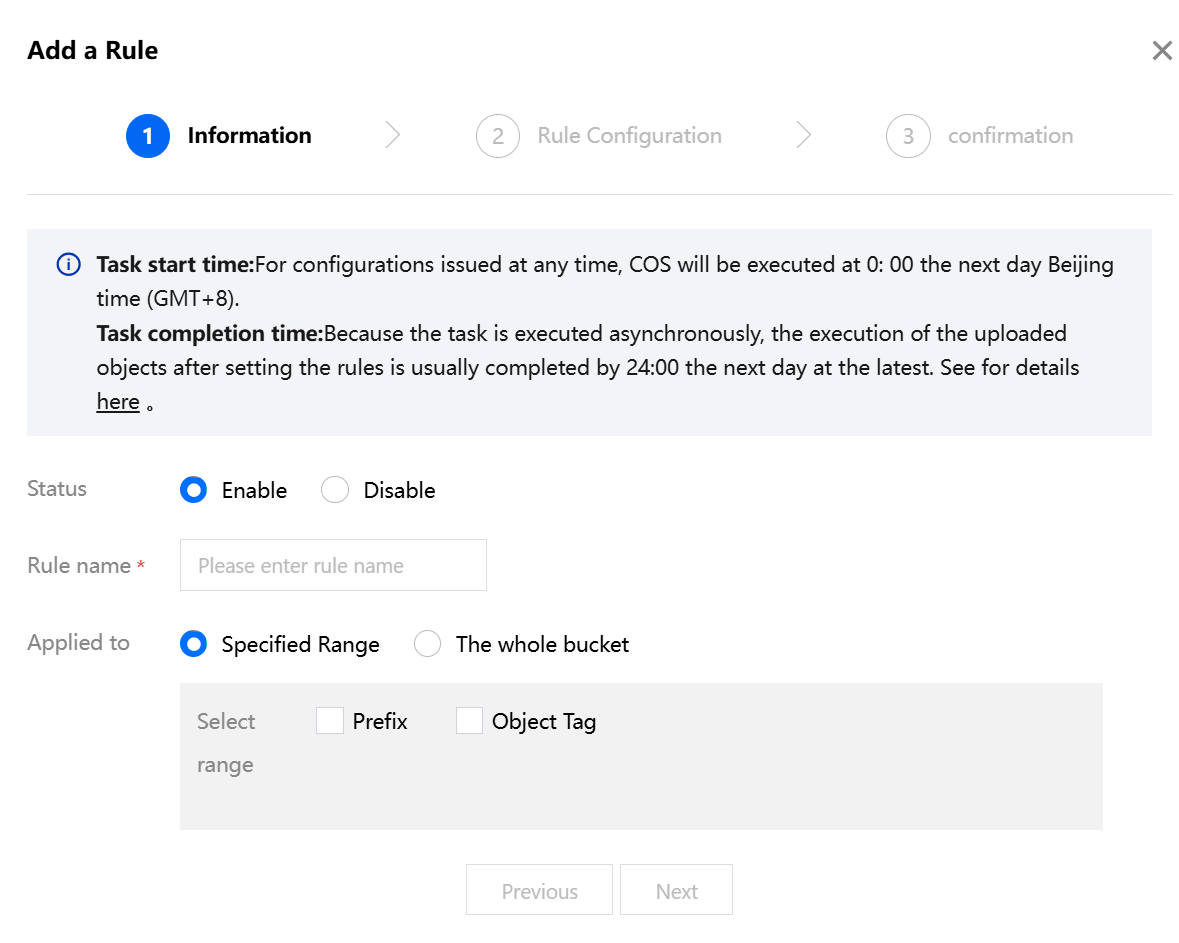Click the step 3 circle icon
1179x943 pixels.
pos(908,136)
